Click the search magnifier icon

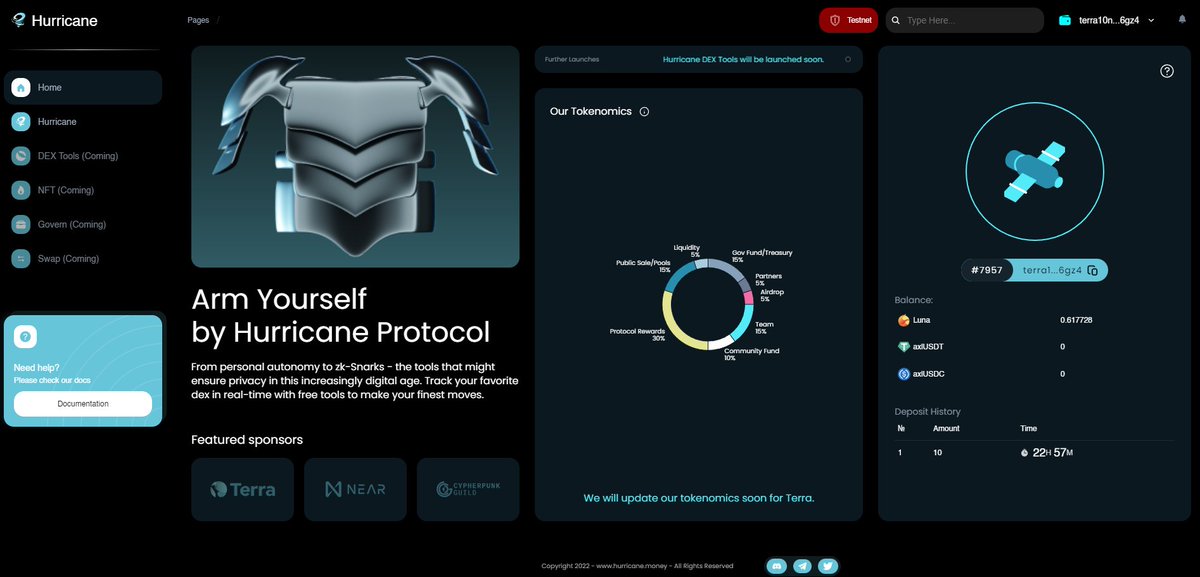(x=895, y=20)
